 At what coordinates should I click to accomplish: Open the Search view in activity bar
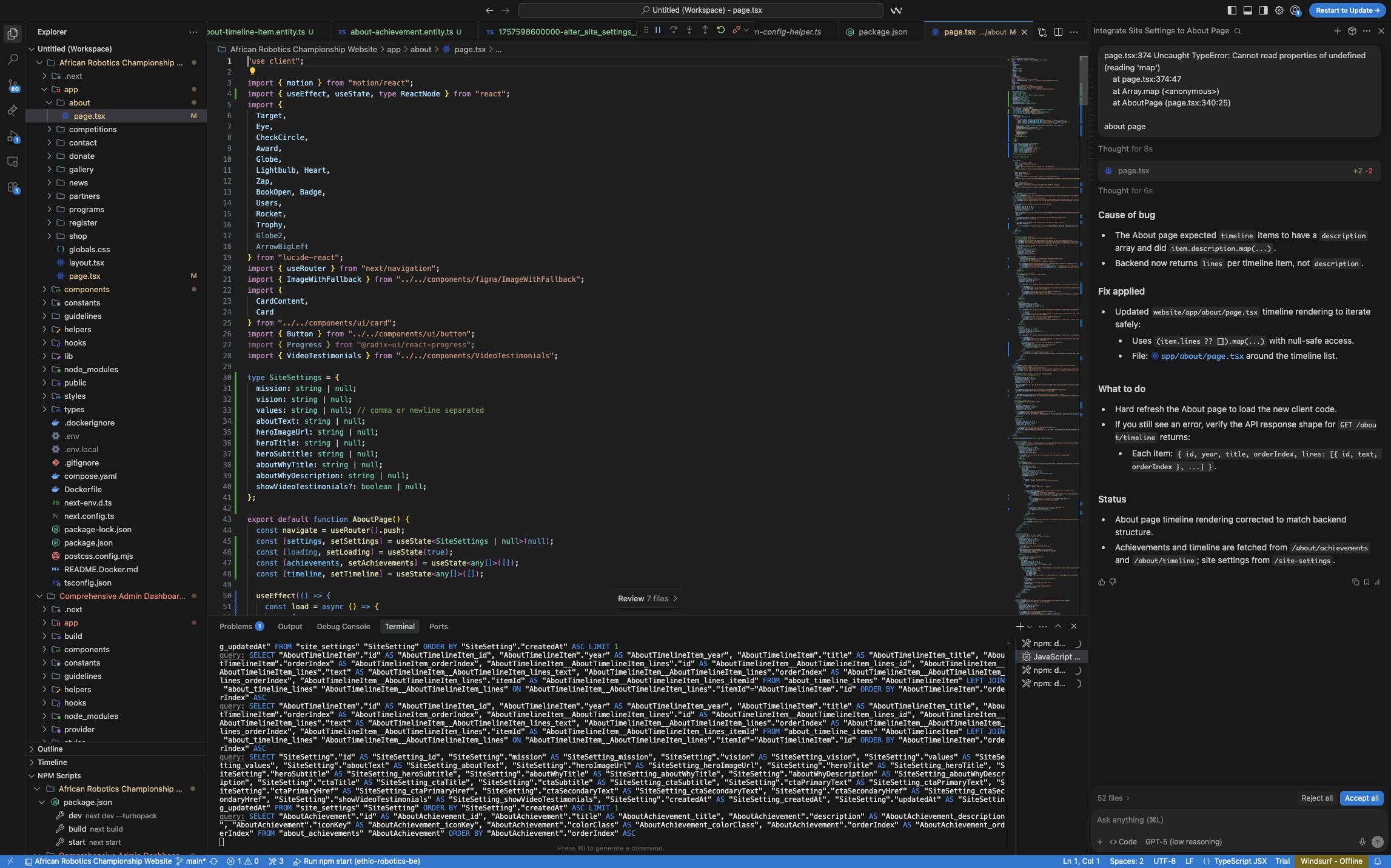[13, 59]
